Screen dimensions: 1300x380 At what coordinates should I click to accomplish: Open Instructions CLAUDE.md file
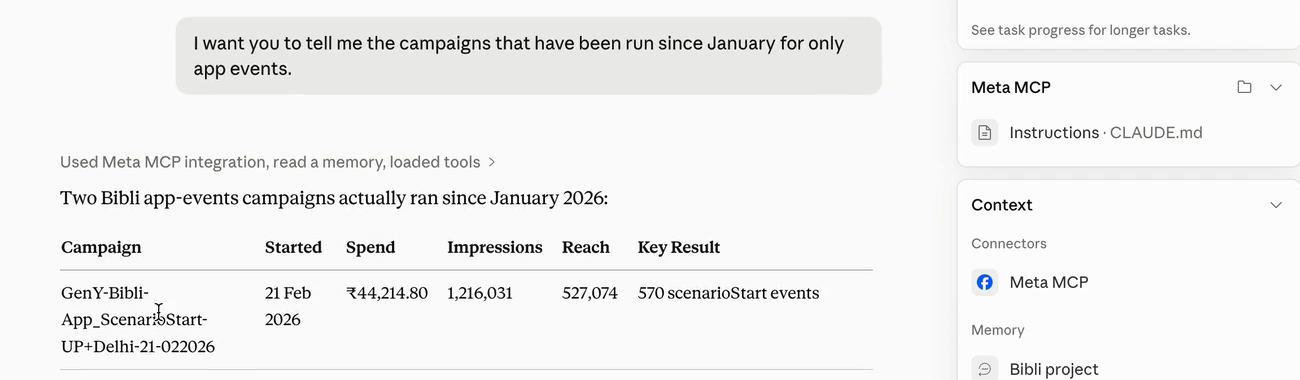click(x=1106, y=133)
